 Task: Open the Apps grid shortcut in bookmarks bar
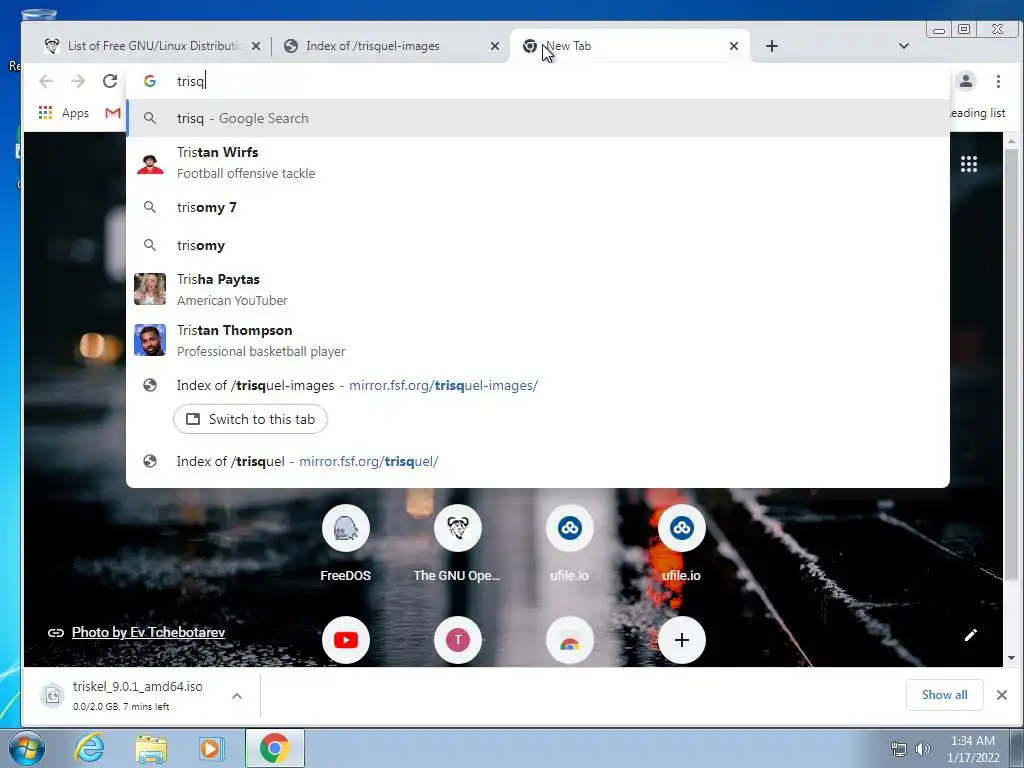[x=63, y=113]
